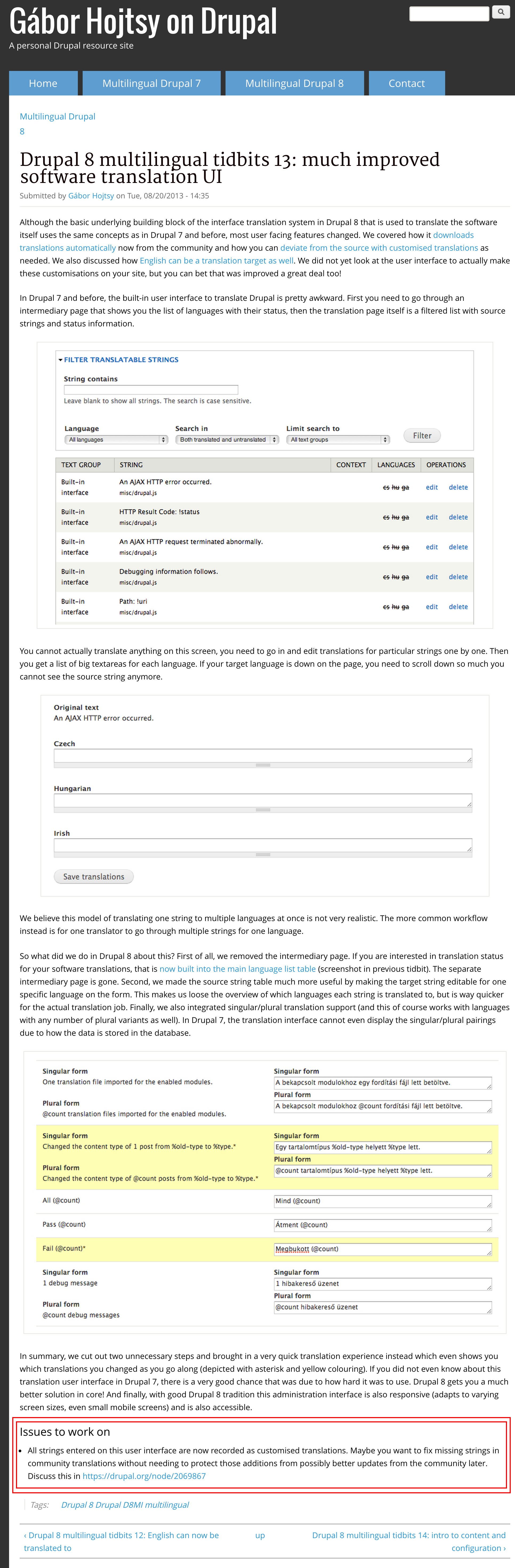Open the Contact menu item
This screenshot has width=515, height=1568.
pos(407,83)
